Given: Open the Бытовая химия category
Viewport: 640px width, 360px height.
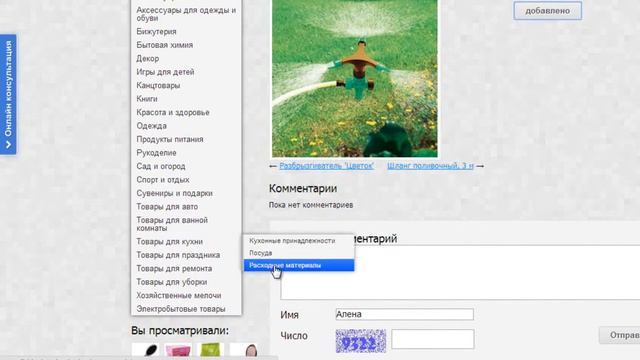Looking at the screenshot, I should coord(164,45).
